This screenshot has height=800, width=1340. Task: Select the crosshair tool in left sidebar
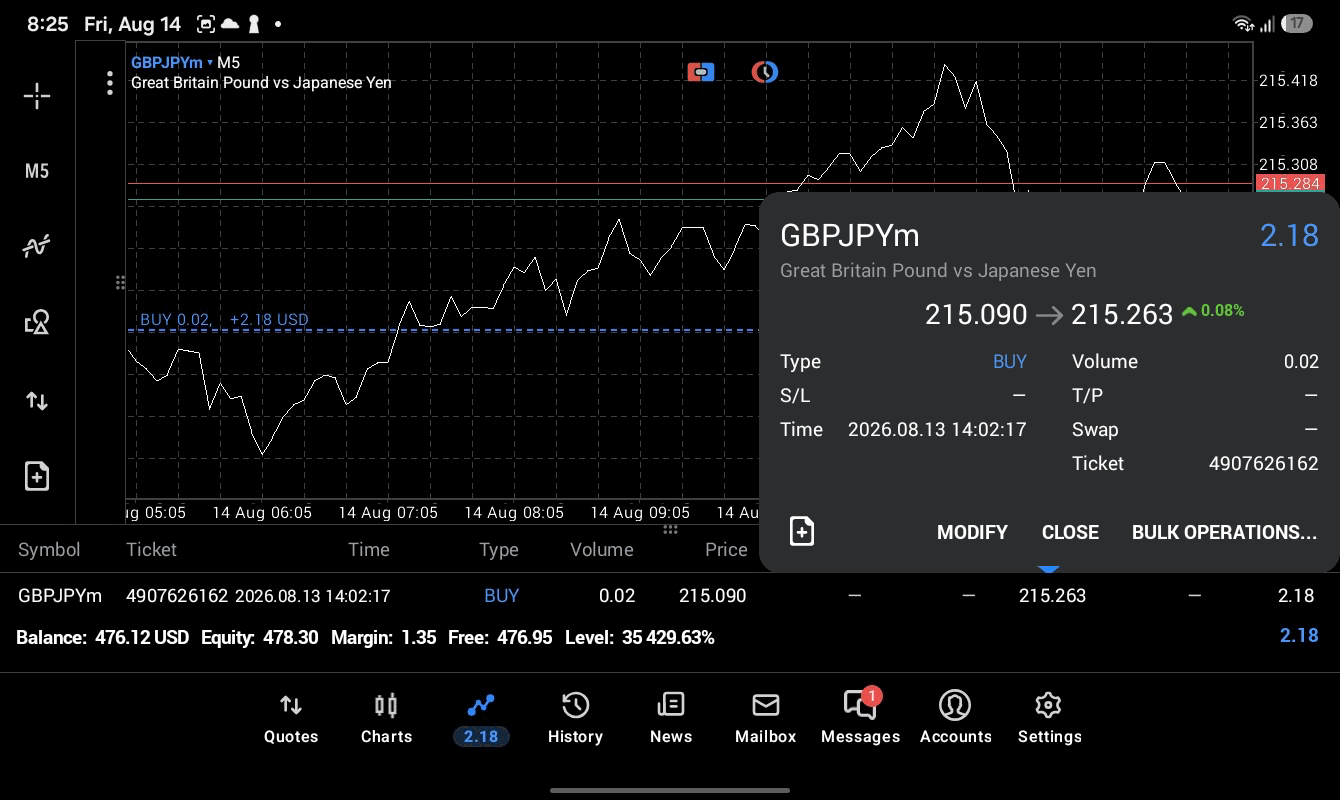coord(37,96)
